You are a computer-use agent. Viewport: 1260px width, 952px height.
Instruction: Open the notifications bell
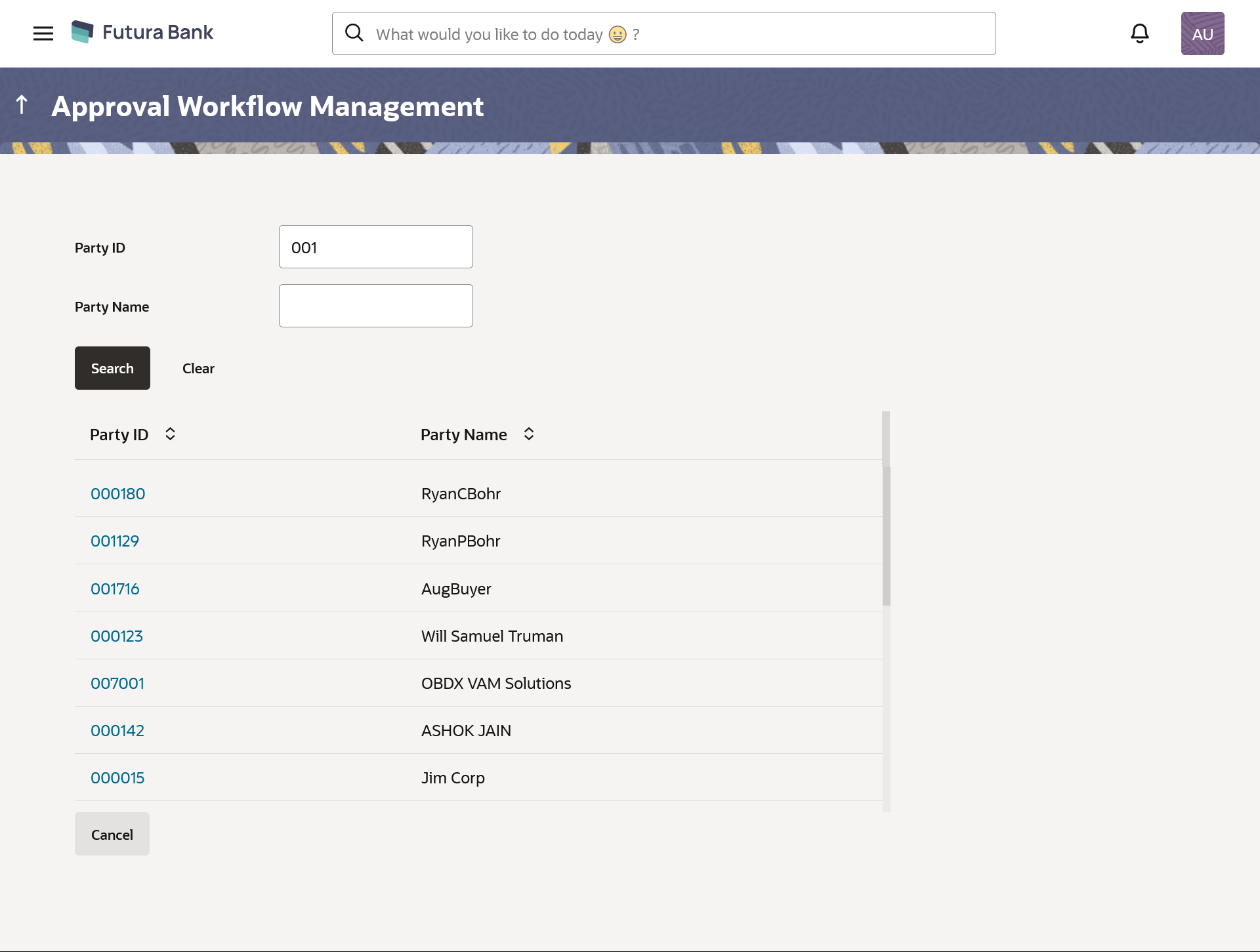[x=1139, y=33]
